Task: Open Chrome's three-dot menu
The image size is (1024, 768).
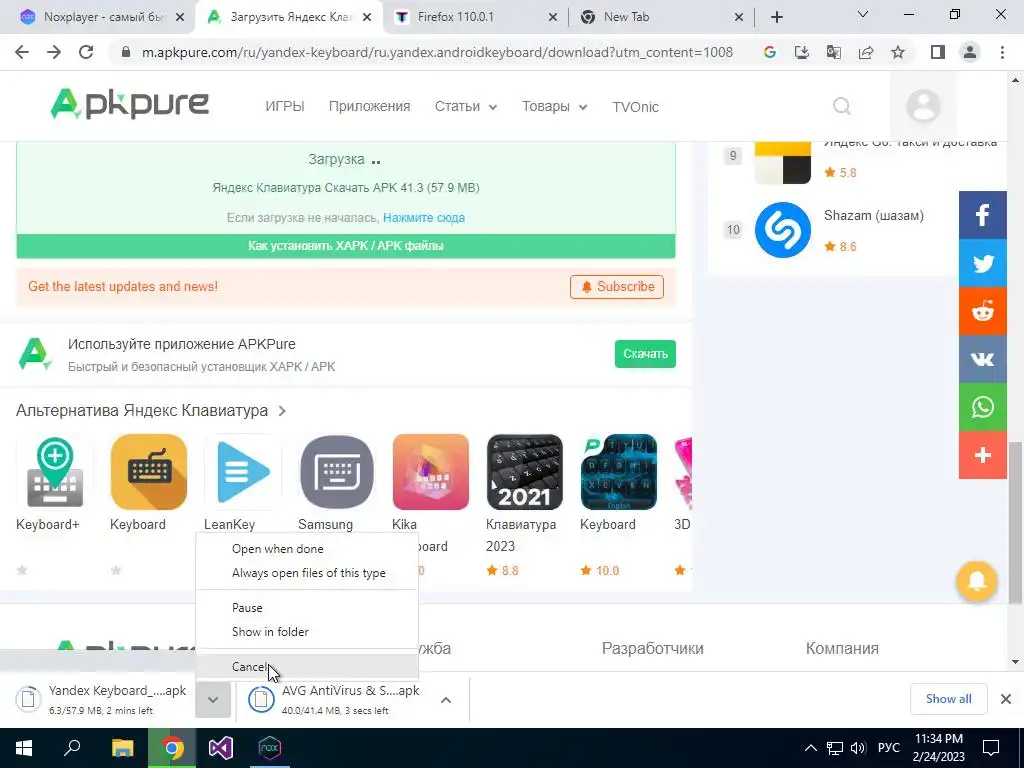Action: 1002,52
